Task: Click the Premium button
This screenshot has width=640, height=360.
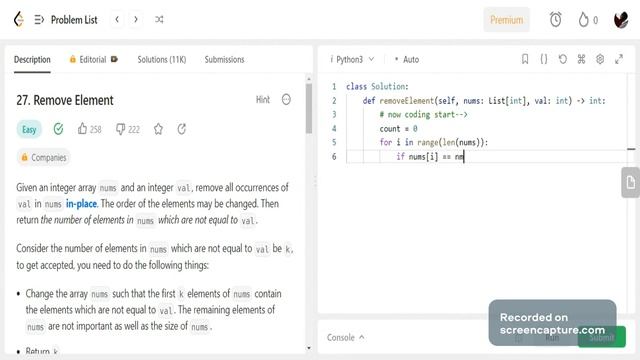Action: click(507, 20)
